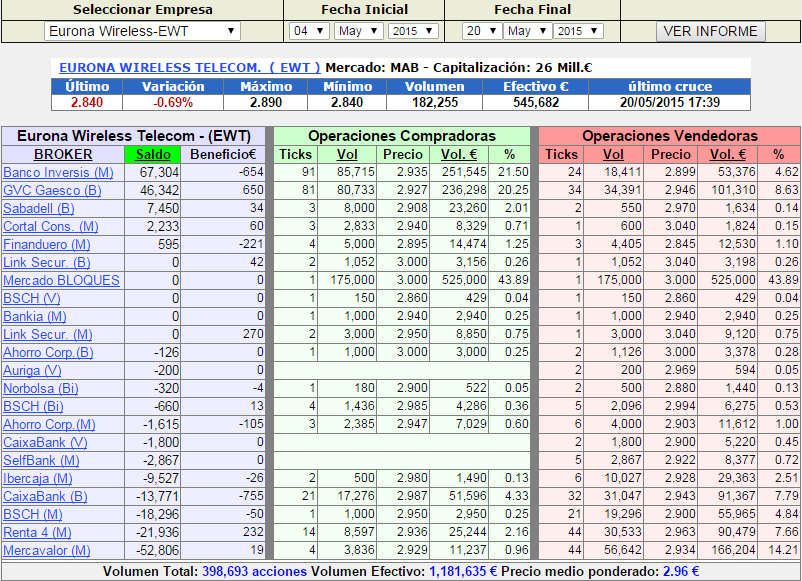The width and height of the screenshot is (802, 581).
Task: Click the Precio medio ponderado 2.96 € value
Action: (681, 571)
